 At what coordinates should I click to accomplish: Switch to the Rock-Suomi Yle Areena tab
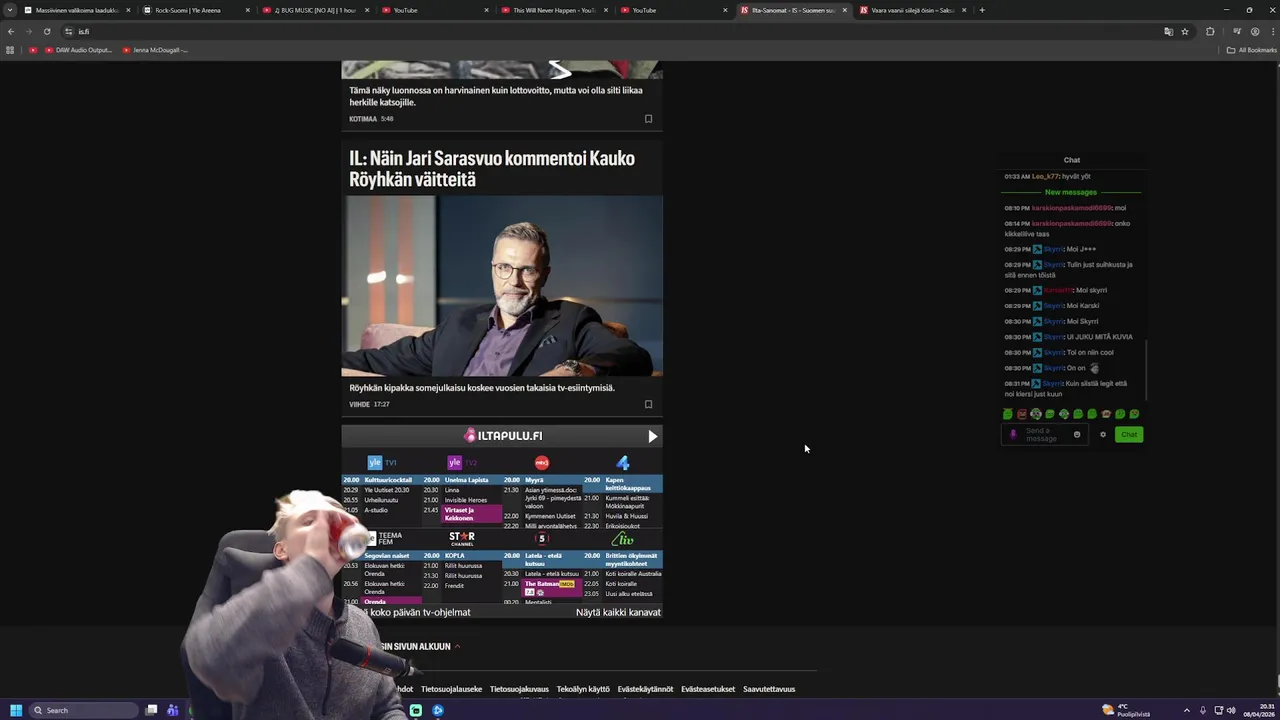click(x=195, y=10)
